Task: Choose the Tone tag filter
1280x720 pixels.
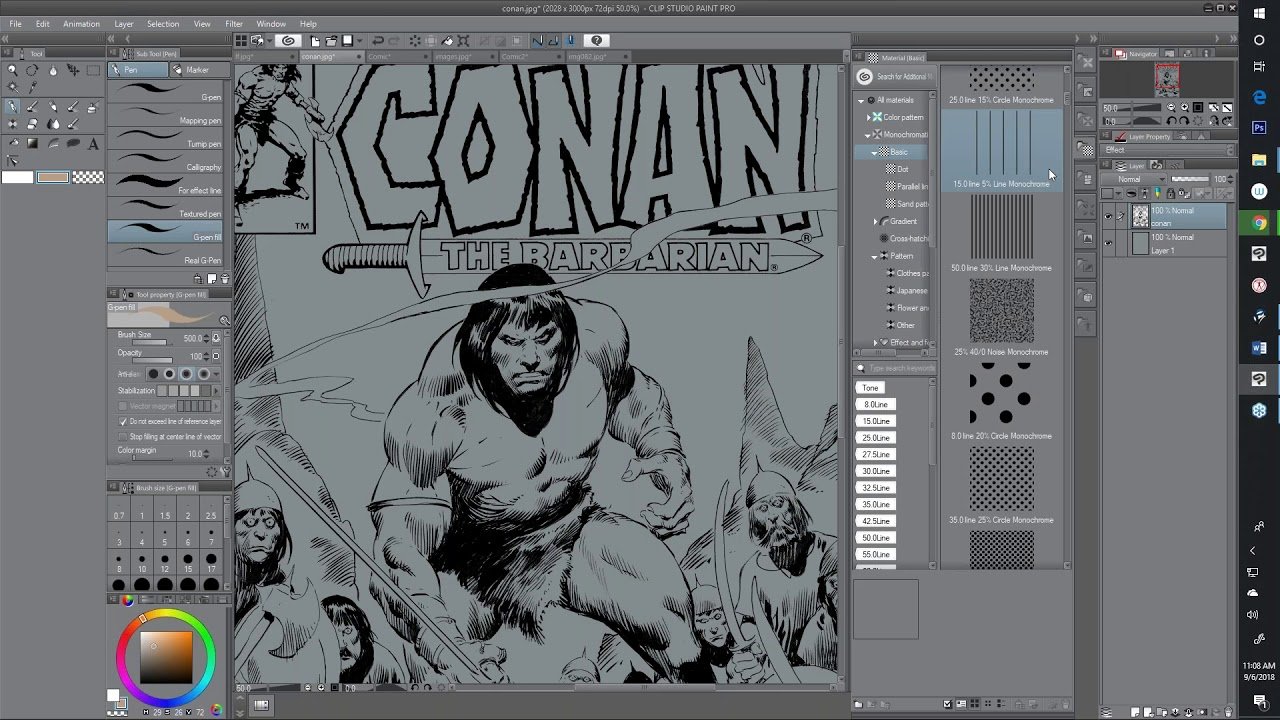Action: pyautogui.click(x=870, y=388)
